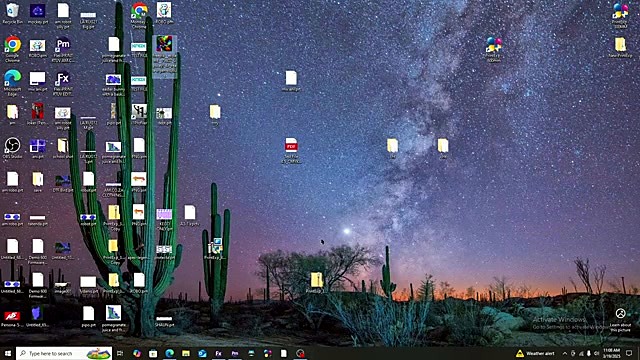
Task: Select the image001 file icon
Action: coord(62,287)
